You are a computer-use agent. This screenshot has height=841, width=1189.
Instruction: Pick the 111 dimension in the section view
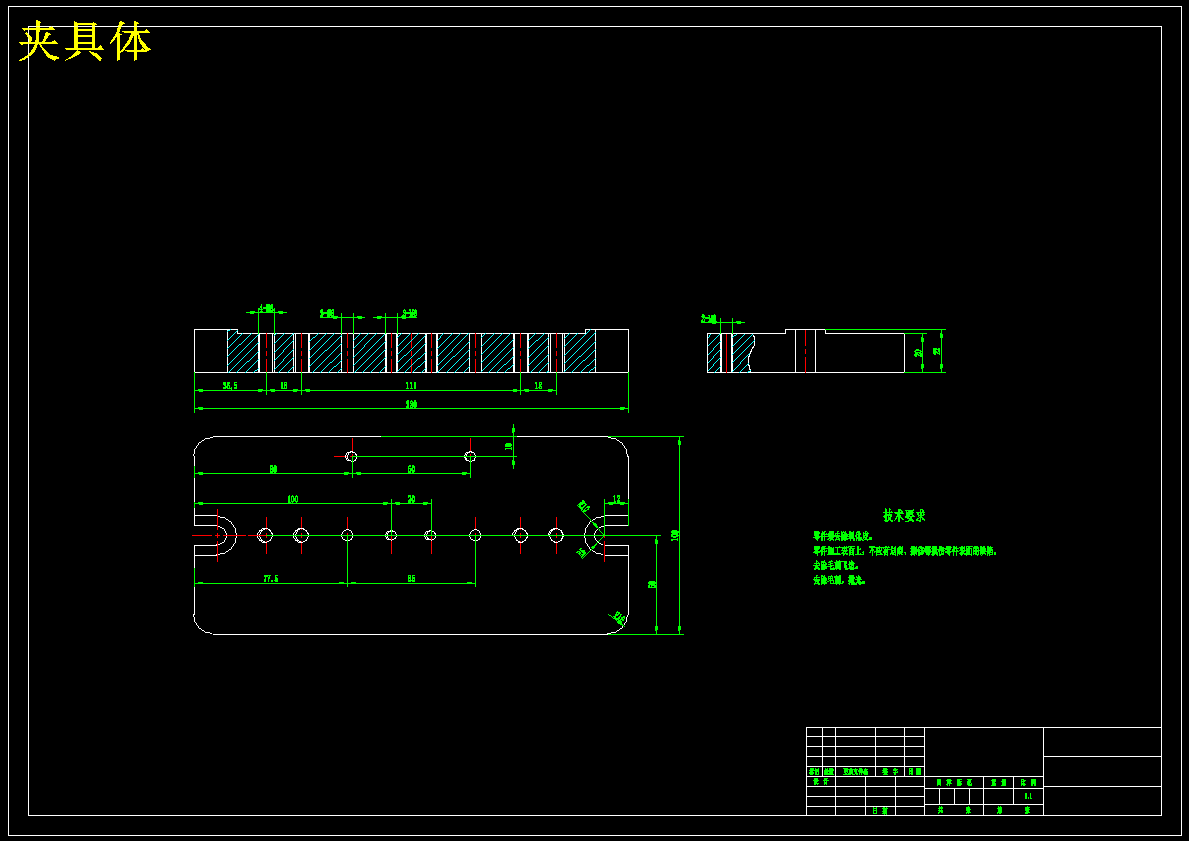(x=411, y=385)
